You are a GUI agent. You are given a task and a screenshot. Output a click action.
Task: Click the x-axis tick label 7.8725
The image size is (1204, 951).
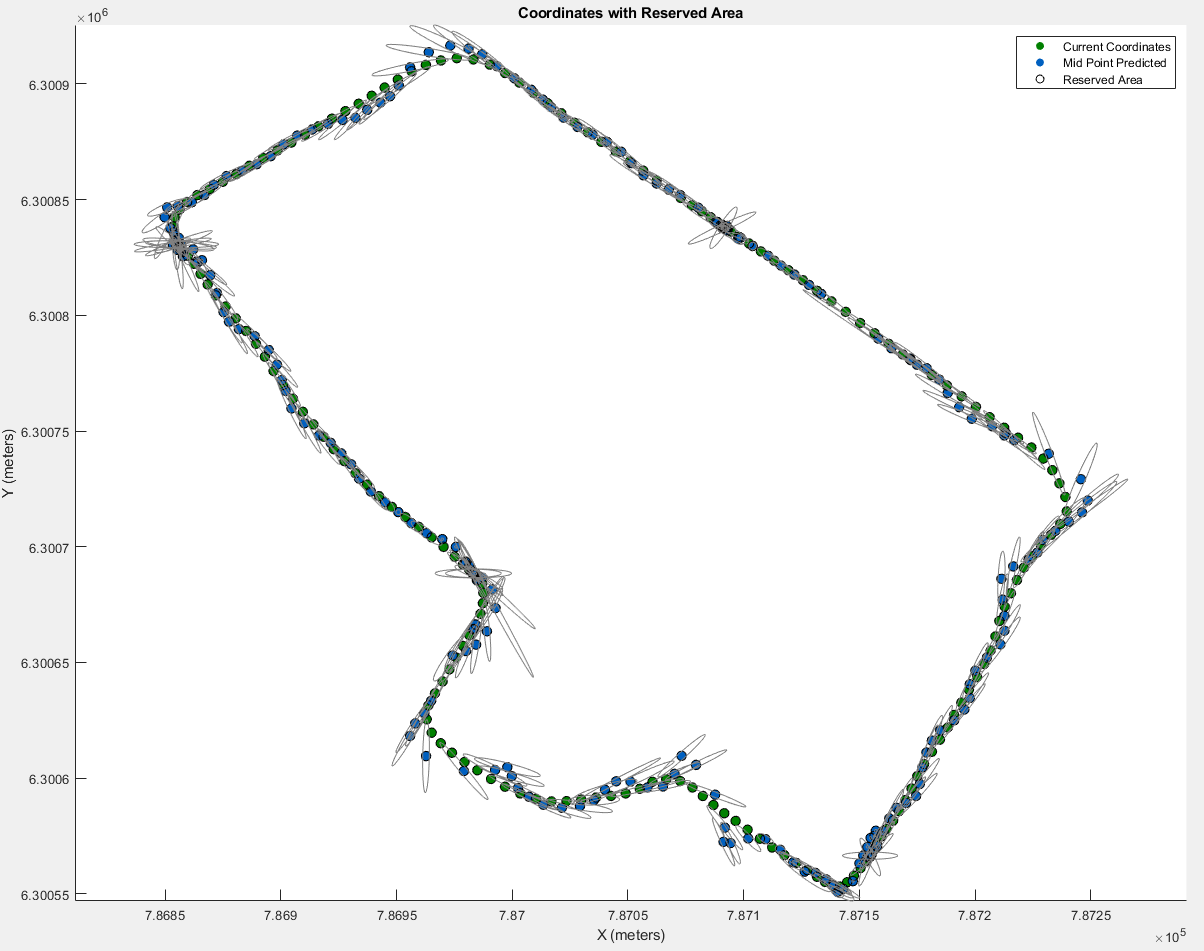pos(1090,913)
